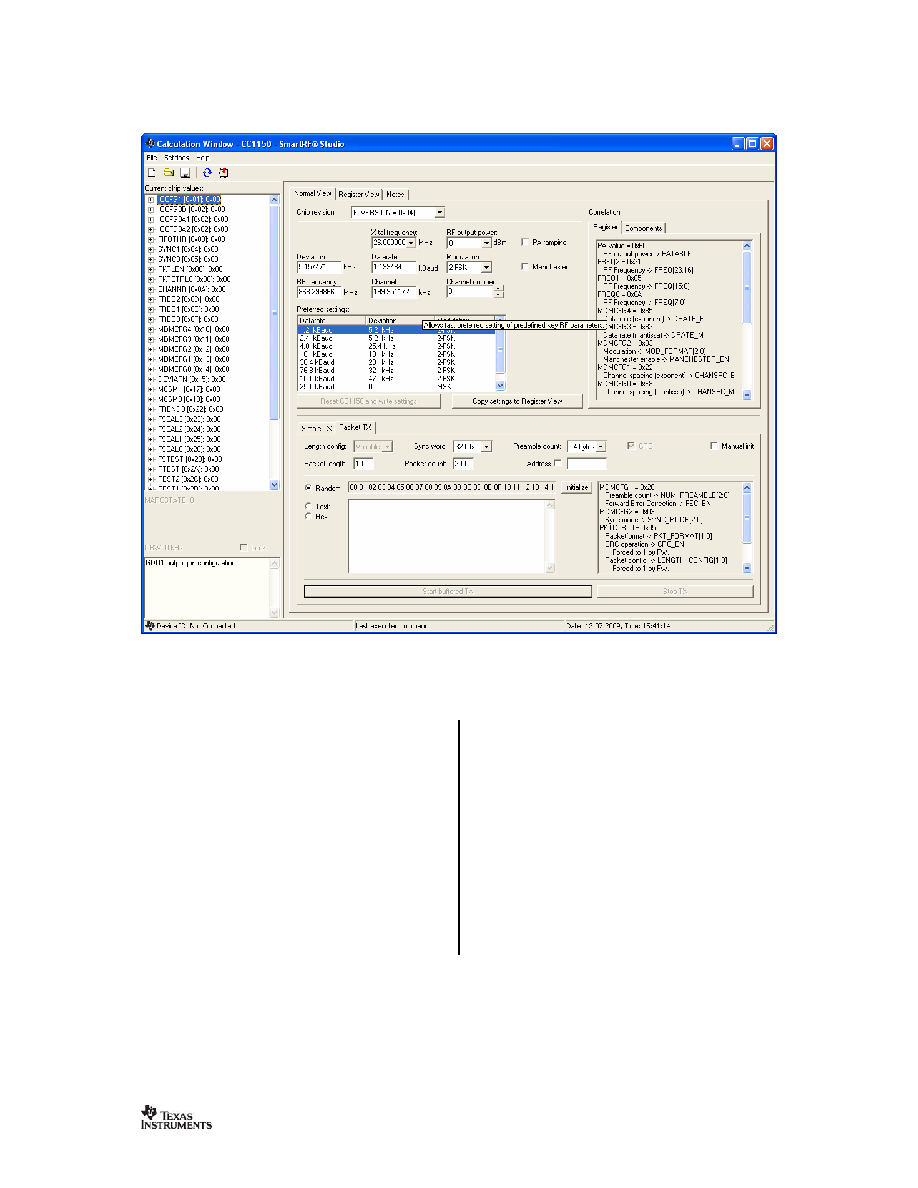918x1188 pixels.
Task: Click the Correlation register list scrollbar up arrow
Action: (747, 245)
